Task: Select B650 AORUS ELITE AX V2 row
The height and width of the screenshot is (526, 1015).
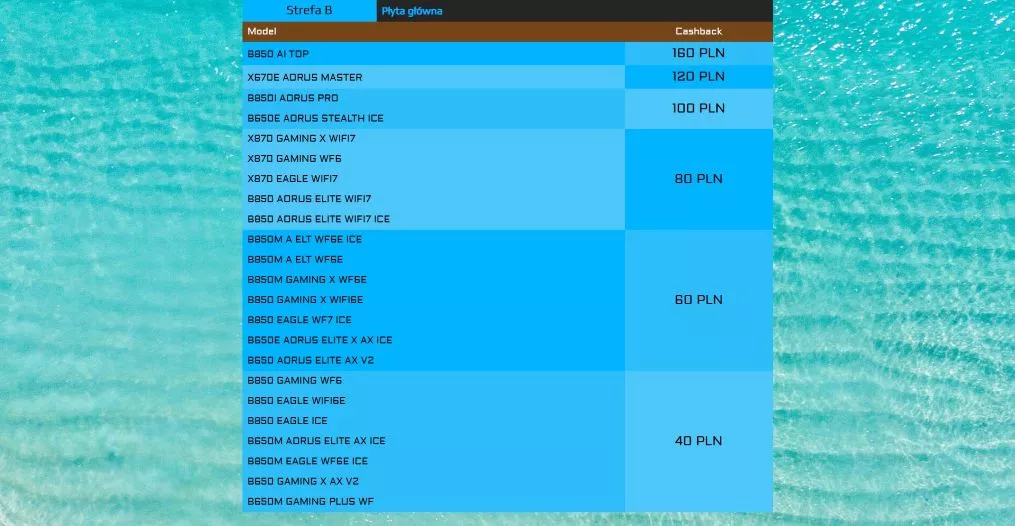Action: 434,360
